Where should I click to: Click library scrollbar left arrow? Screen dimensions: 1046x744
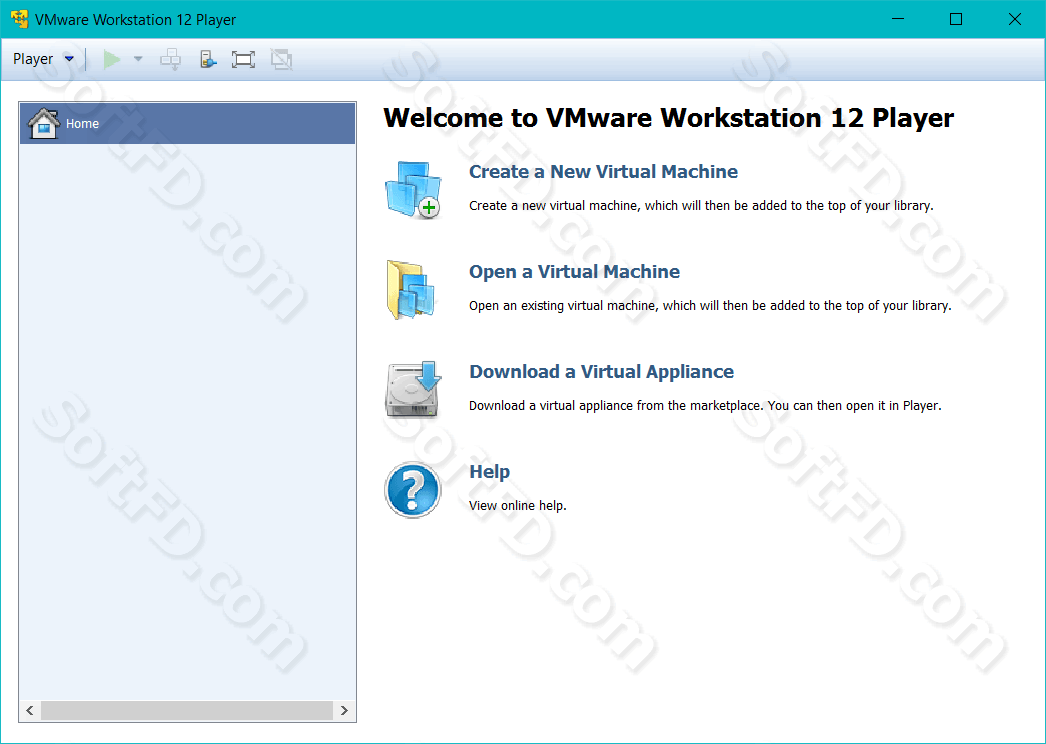pos(30,711)
